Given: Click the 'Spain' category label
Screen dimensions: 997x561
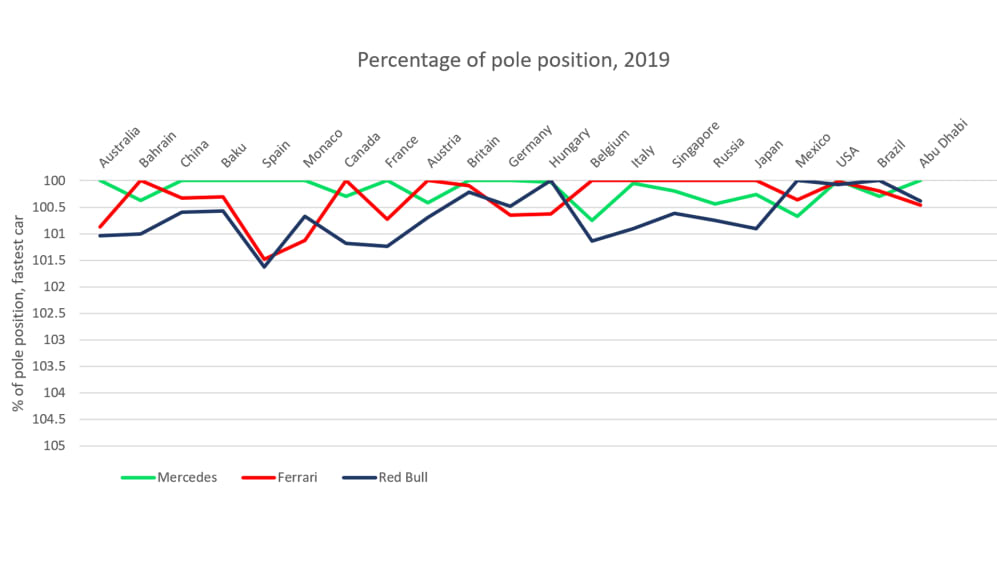Looking at the screenshot, I should point(277,153).
